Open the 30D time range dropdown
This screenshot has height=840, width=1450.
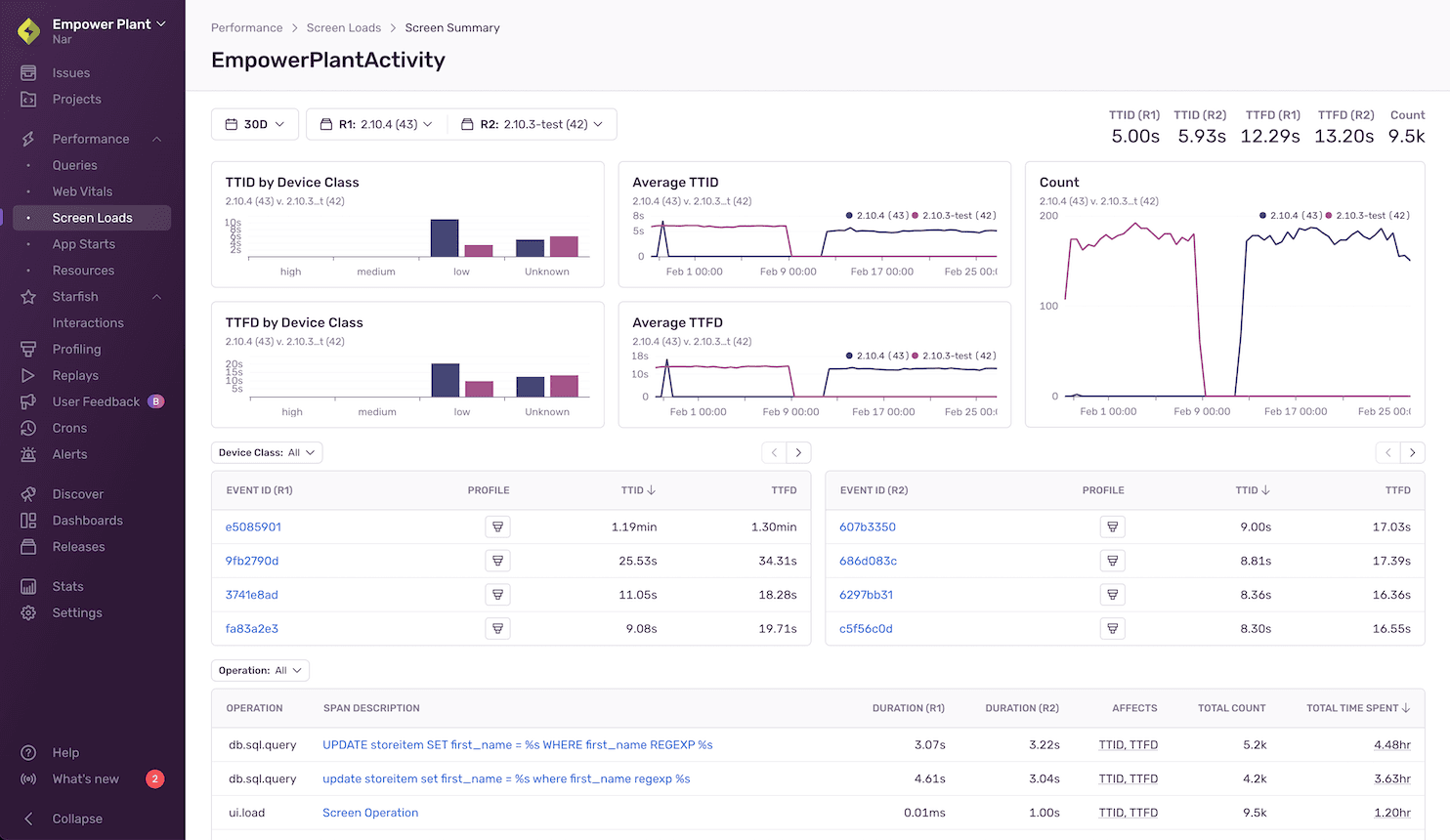pyautogui.click(x=254, y=124)
